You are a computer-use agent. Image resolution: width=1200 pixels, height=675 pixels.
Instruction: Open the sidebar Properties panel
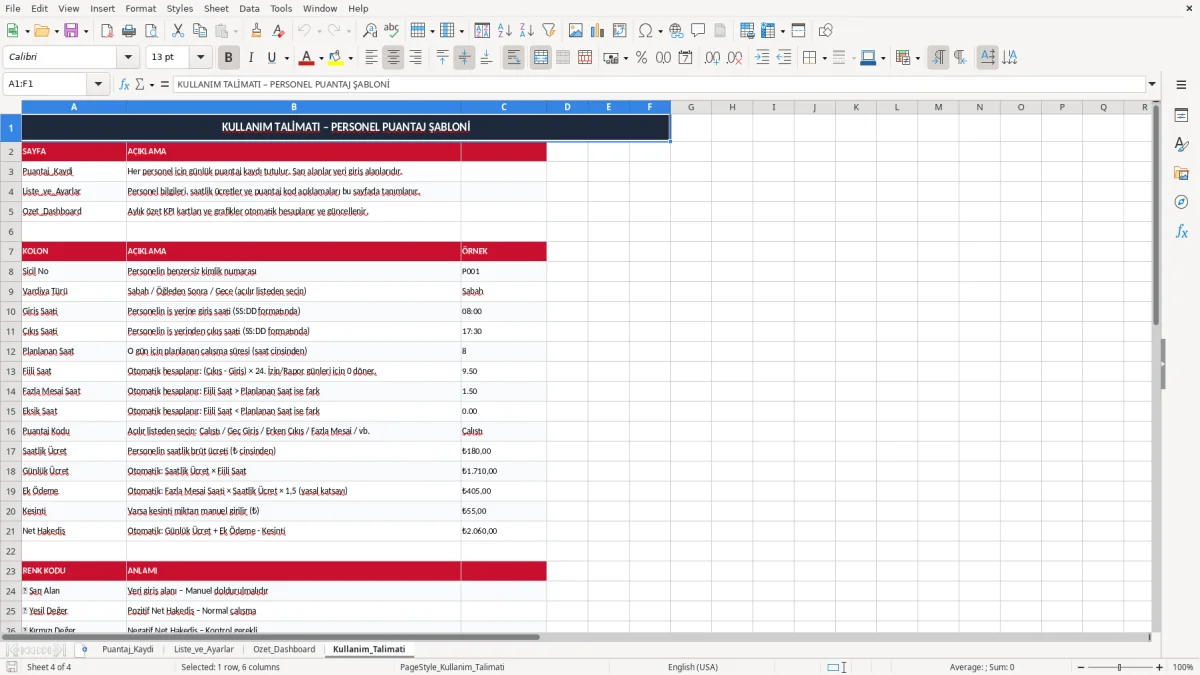(1181, 115)
